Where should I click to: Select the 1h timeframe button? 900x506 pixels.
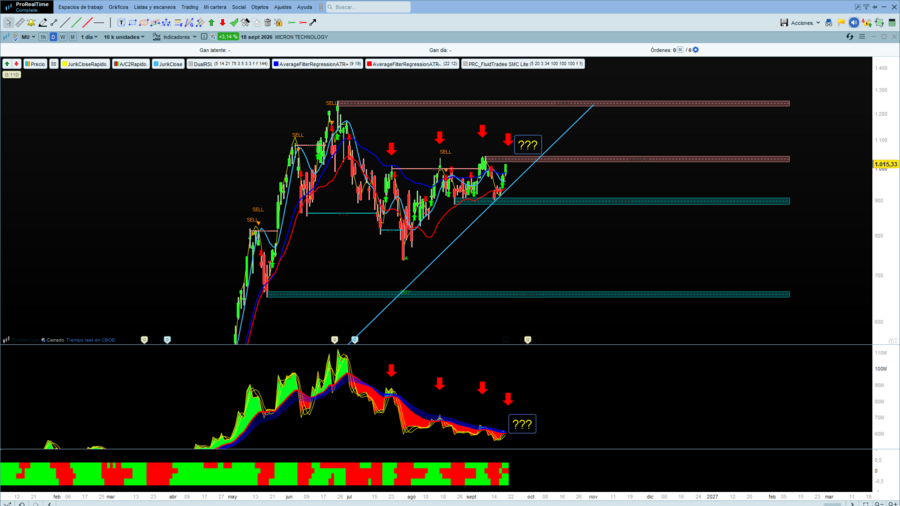[43, 37]
